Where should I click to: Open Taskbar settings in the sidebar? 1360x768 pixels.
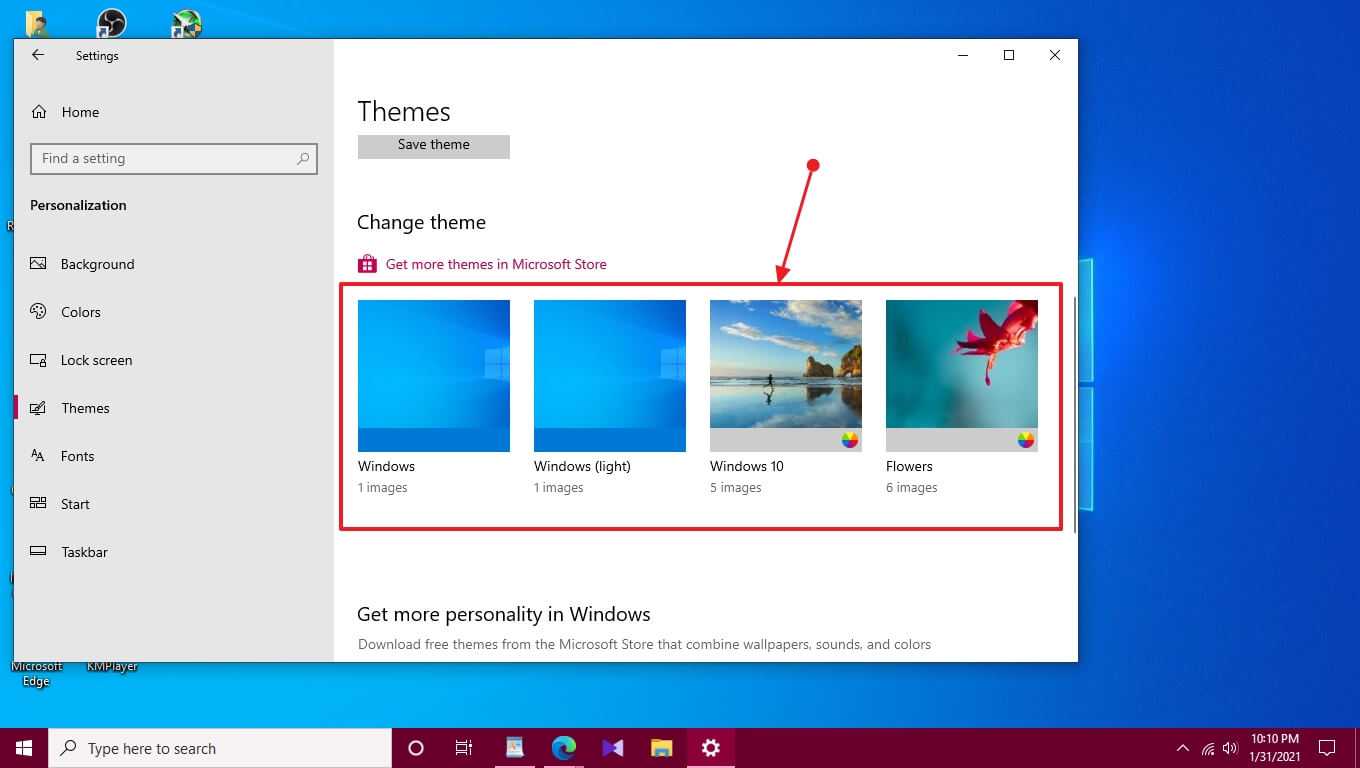tap(84, 552)
